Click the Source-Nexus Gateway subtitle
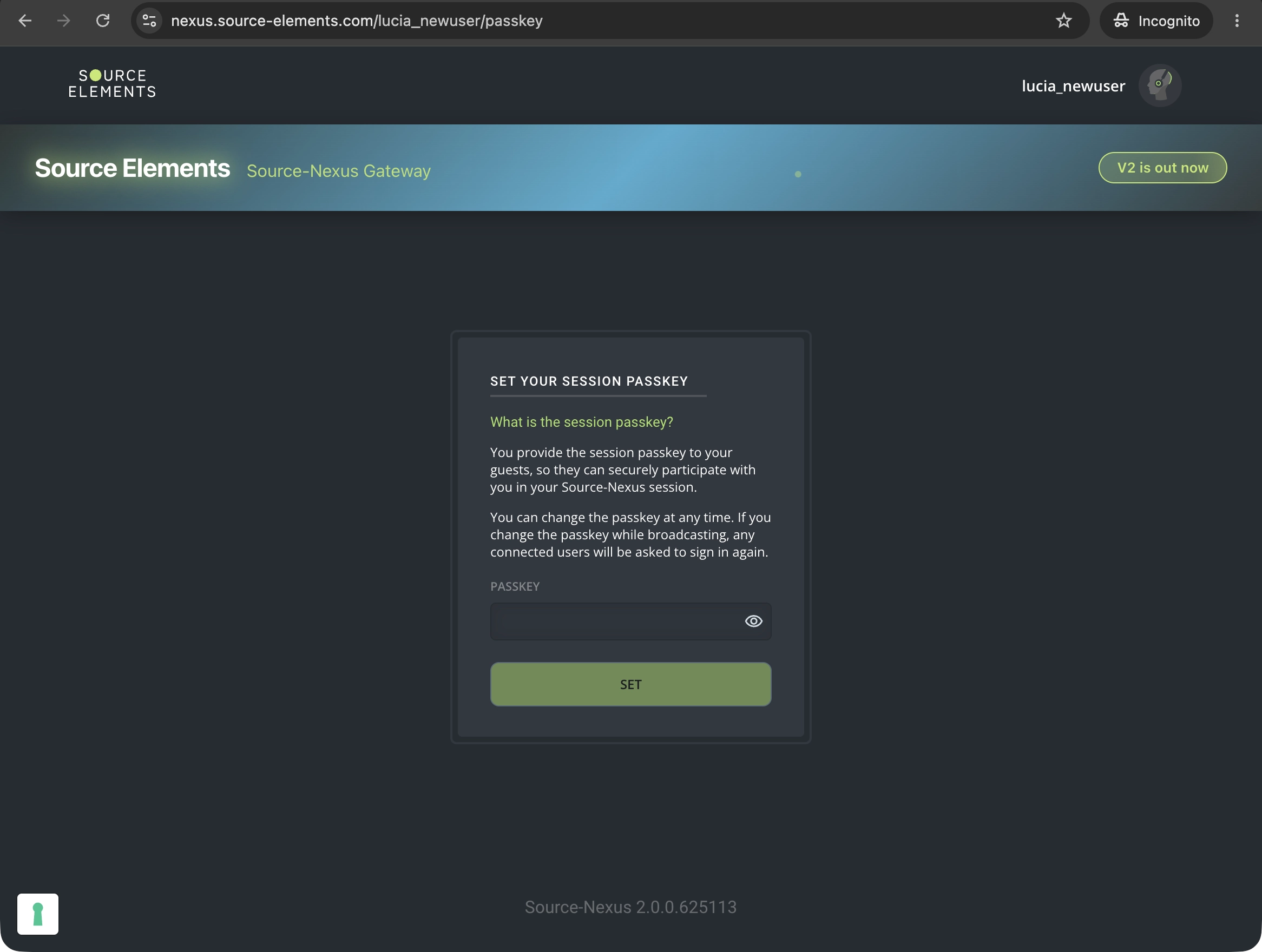The image size is (1262, 952). 338,171
